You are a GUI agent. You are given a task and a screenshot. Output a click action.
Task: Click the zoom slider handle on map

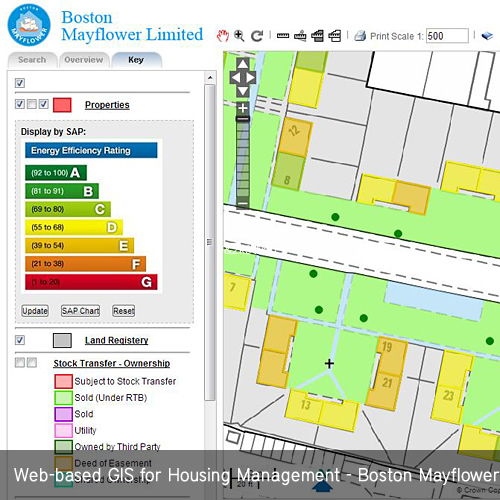[243, 119]
